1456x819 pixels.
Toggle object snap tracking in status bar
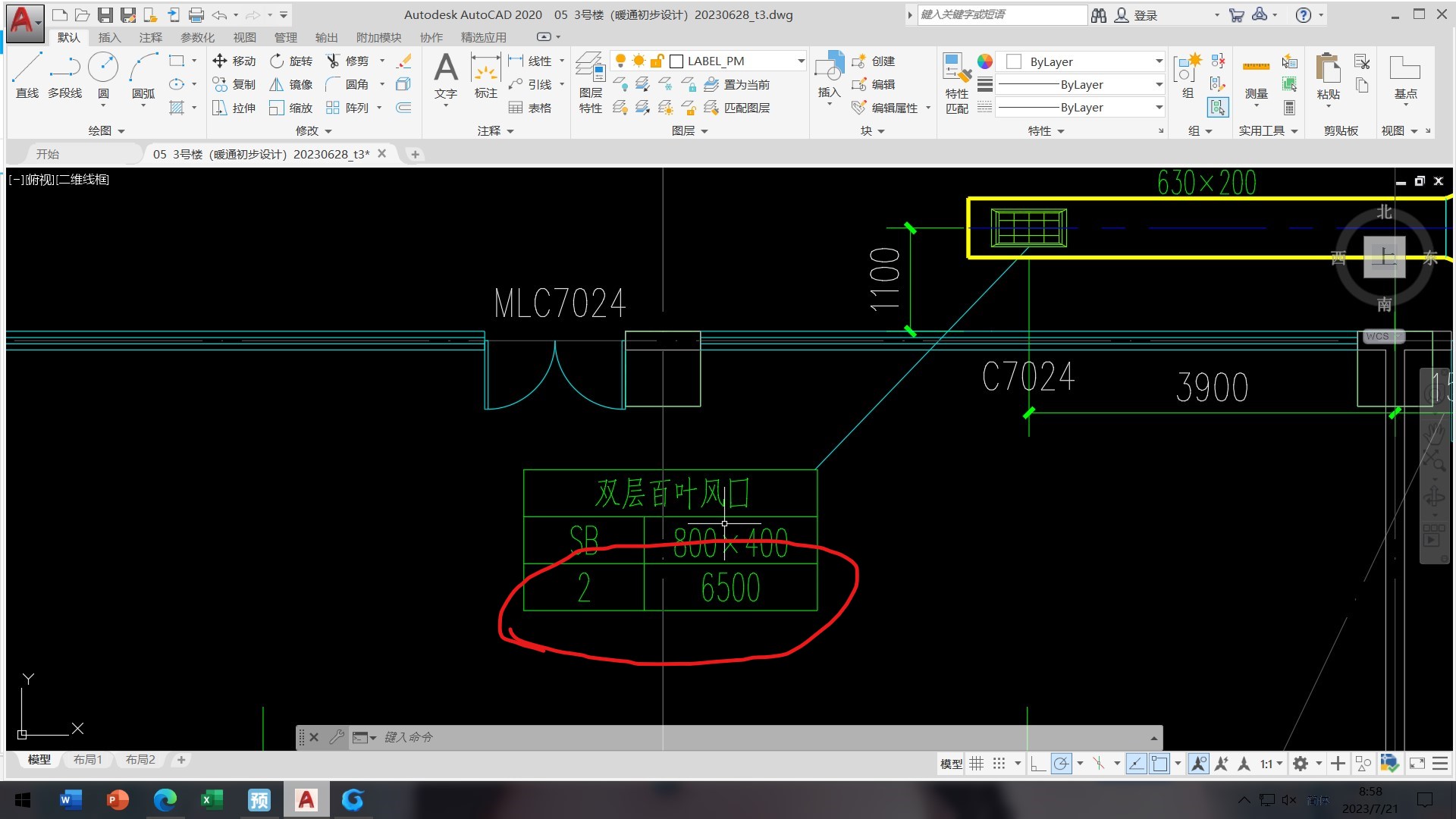pos(1136,764)
